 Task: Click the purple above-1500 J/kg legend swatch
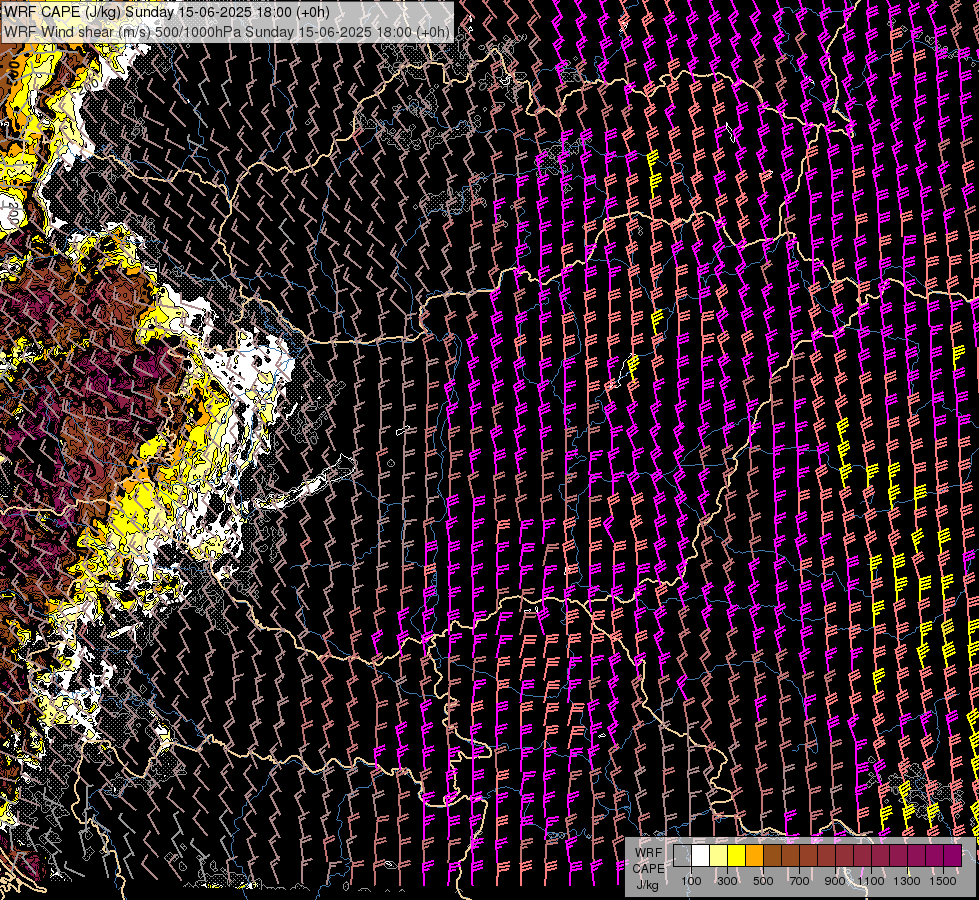[x=952, y=855]
